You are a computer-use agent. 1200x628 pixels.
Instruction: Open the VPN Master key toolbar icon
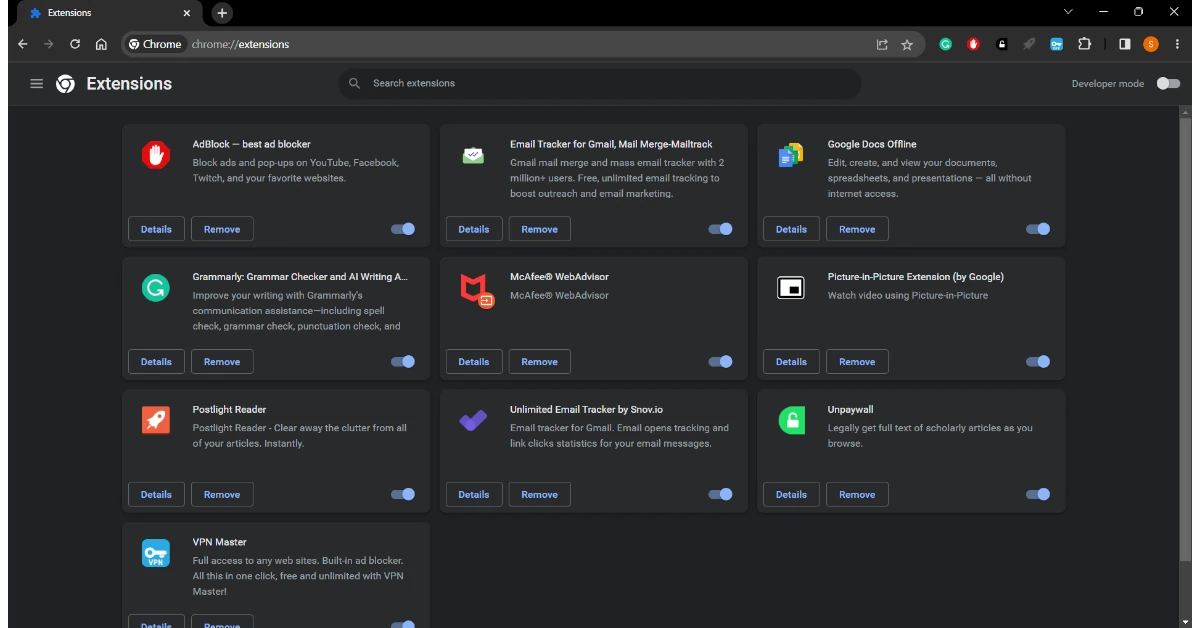click(1056, 44)
